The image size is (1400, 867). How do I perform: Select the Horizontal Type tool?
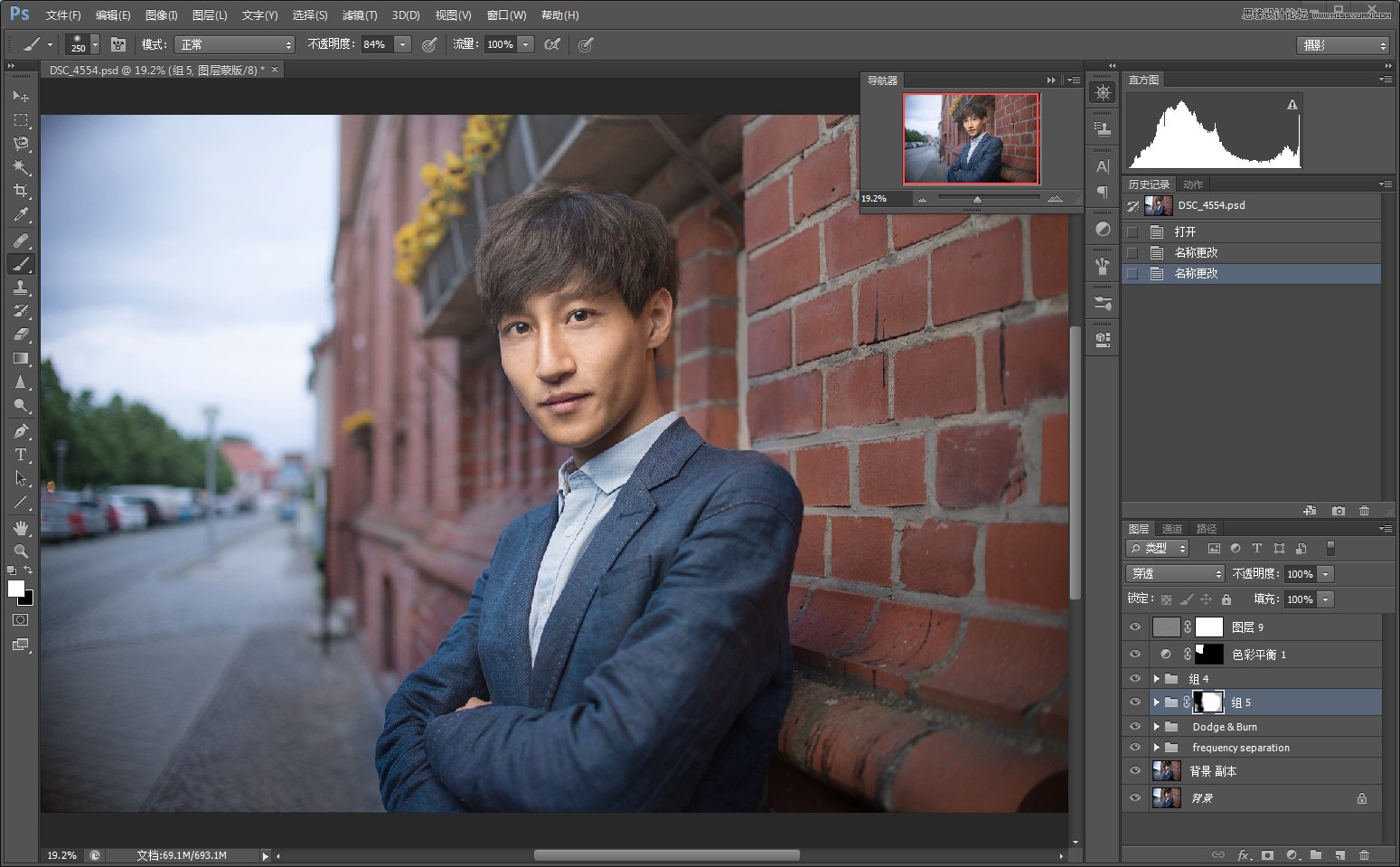tap(20, 455)
